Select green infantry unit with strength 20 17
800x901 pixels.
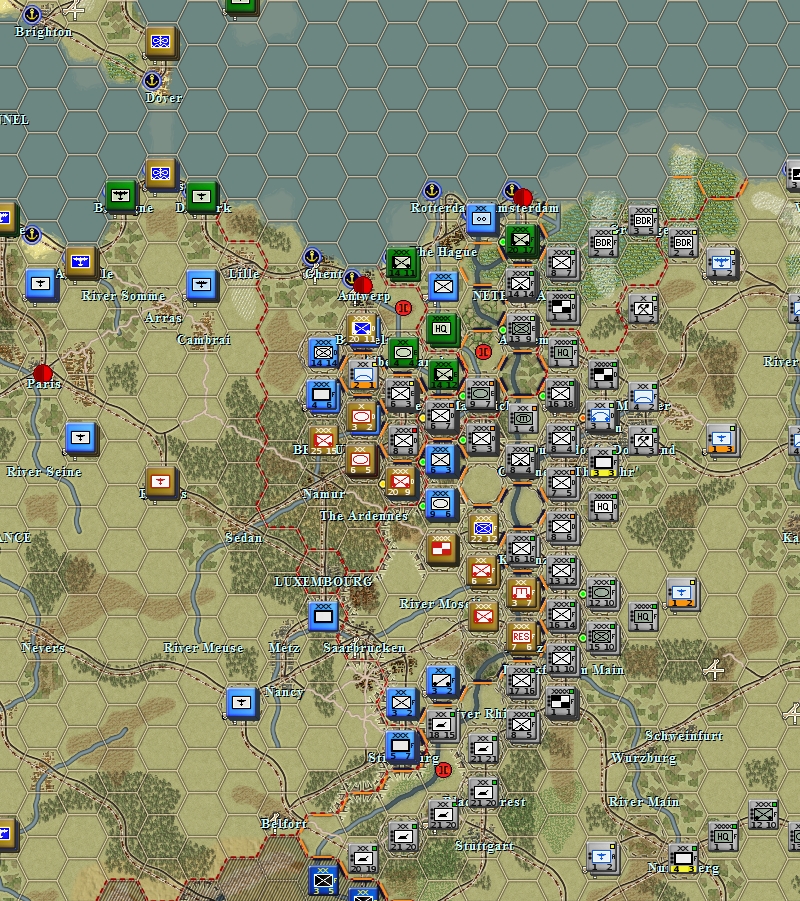coord(521,240)
